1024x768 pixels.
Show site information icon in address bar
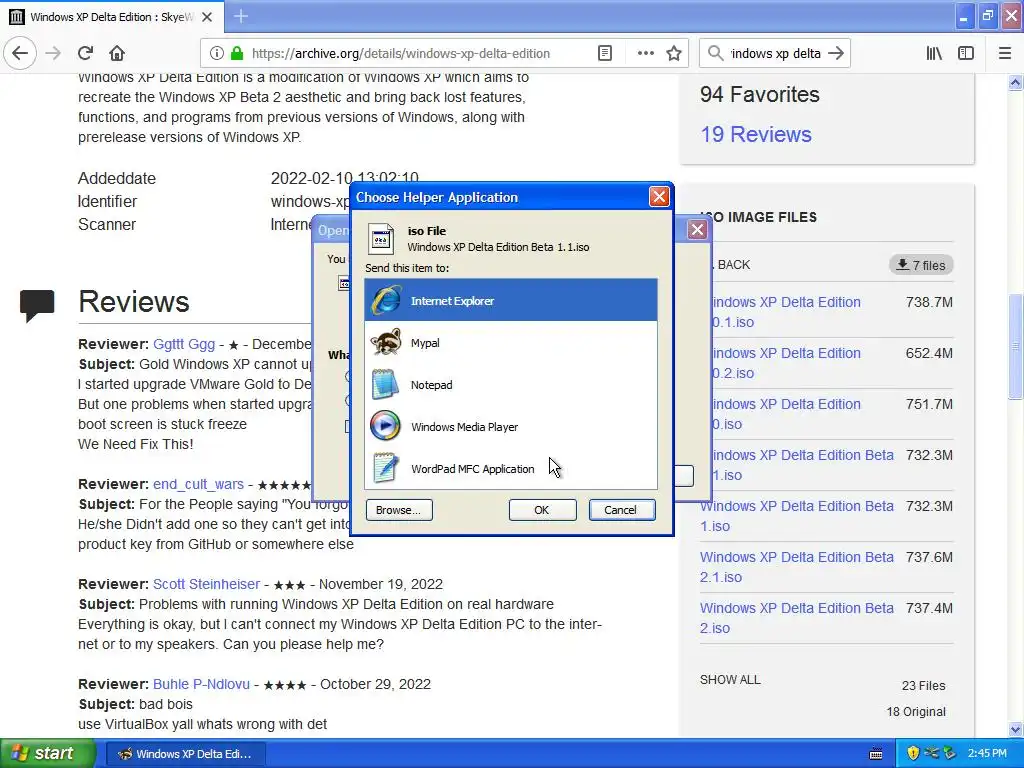point(217,54)
